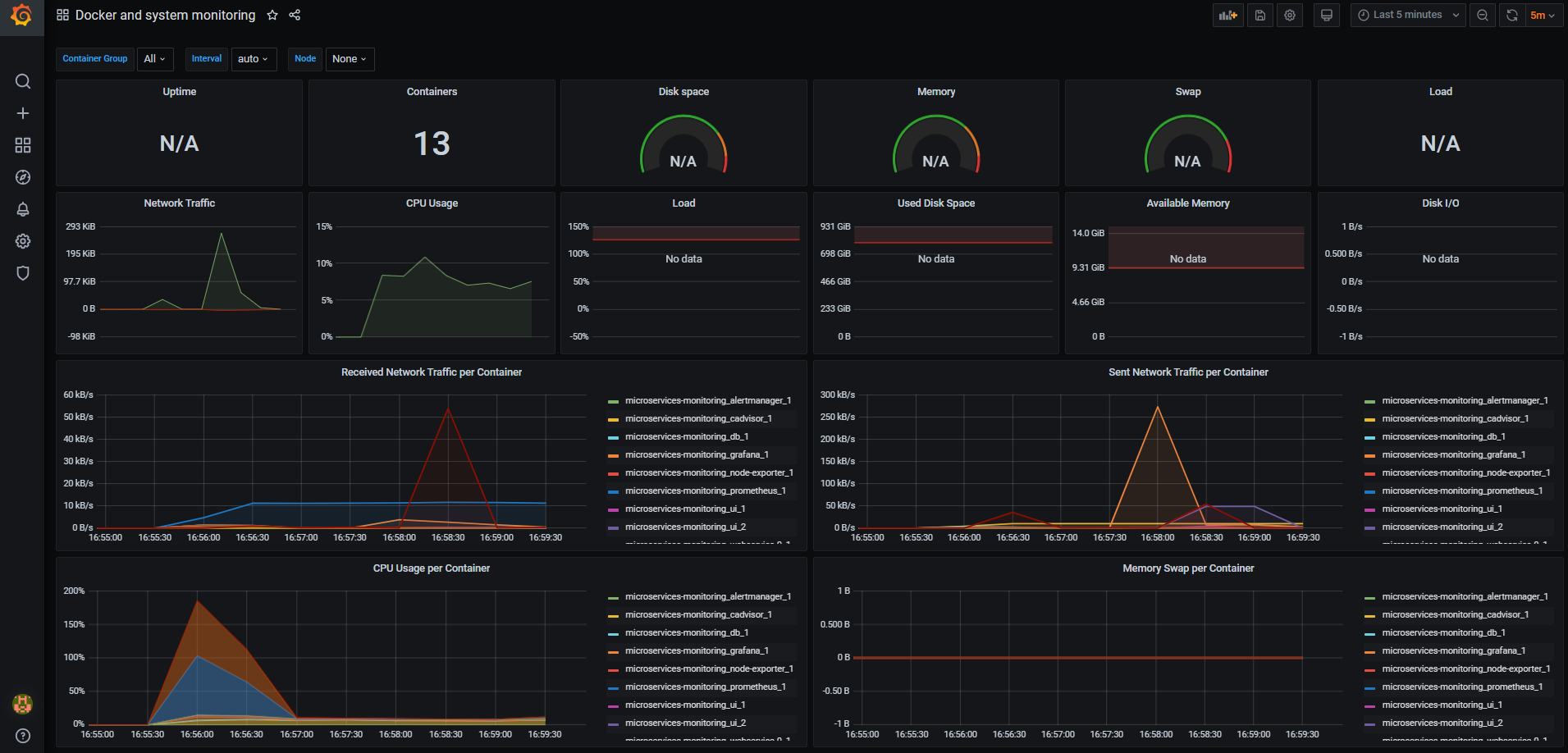Refresh the dashboard now
Image resolution: width=1568 pixels, height=753 pixels.
(1511, 15)
